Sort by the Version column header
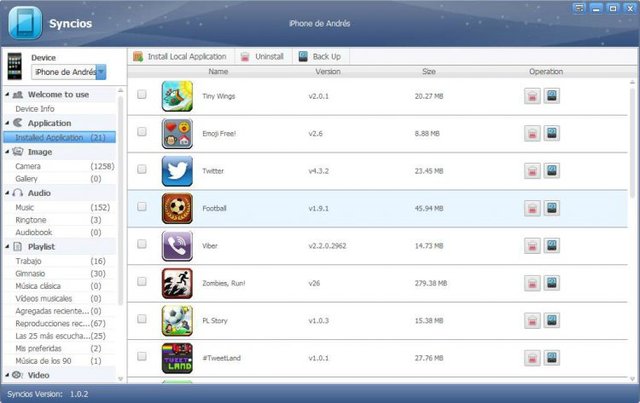Screen dimensions: 640x403 click(328, 71)
